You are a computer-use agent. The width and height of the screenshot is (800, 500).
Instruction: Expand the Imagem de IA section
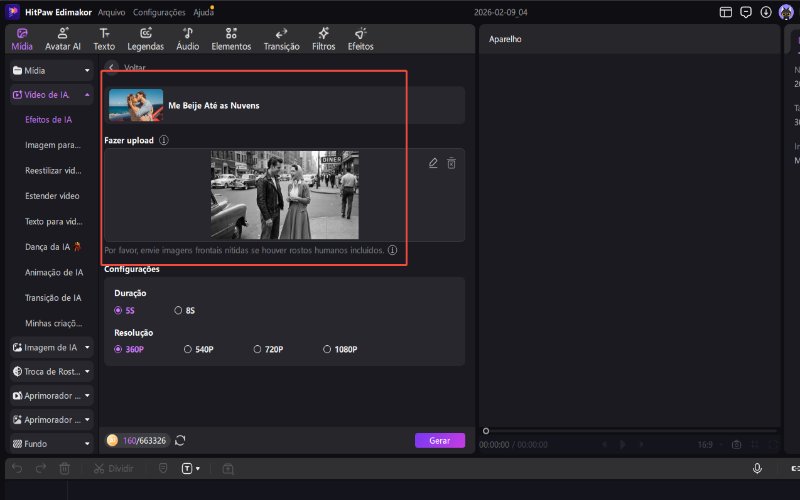52,347
